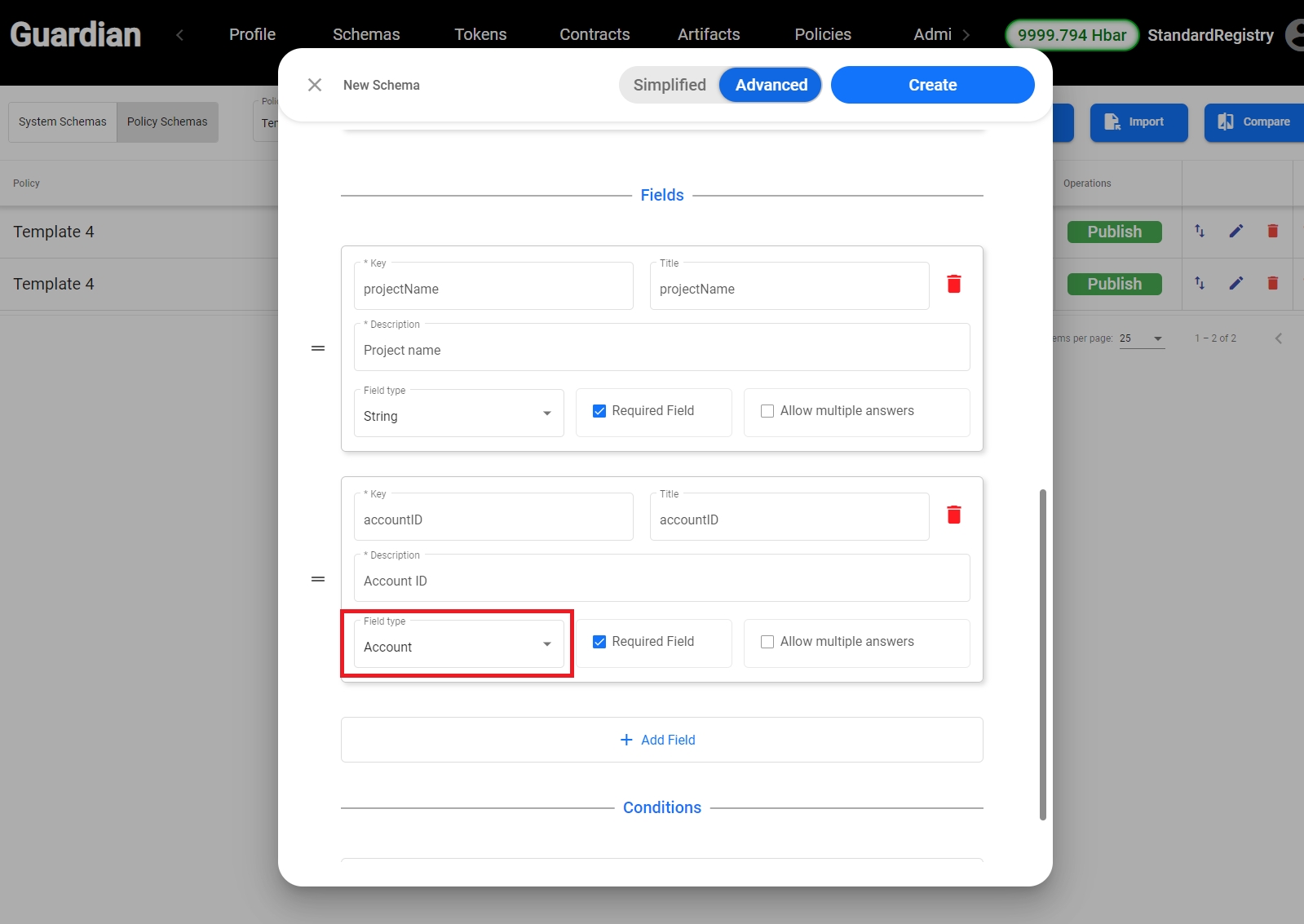Expand the items per page dropdown
Screen dimensions: 1304x924
1142,338
